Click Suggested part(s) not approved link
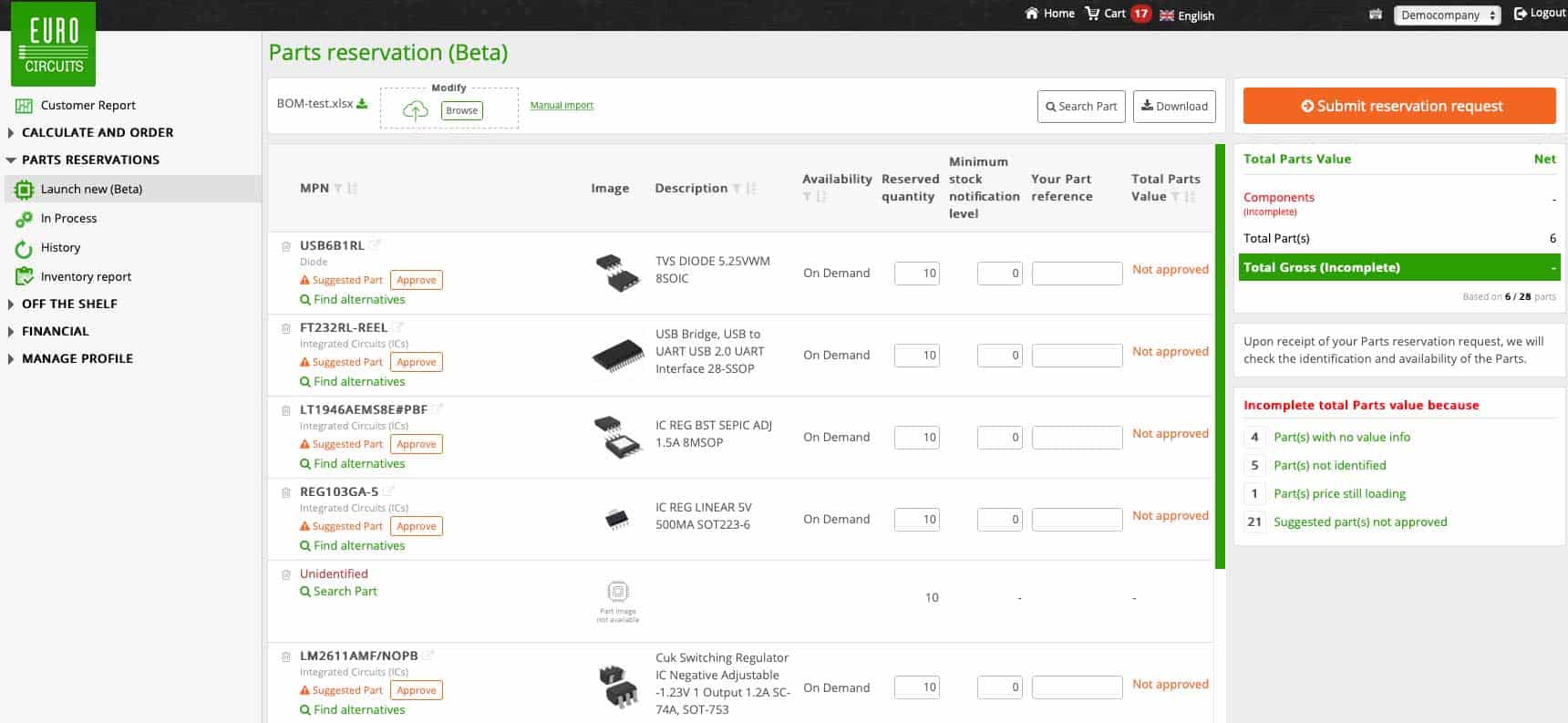The height and width of the screenshot is (723, 1568). (1360, 522)
